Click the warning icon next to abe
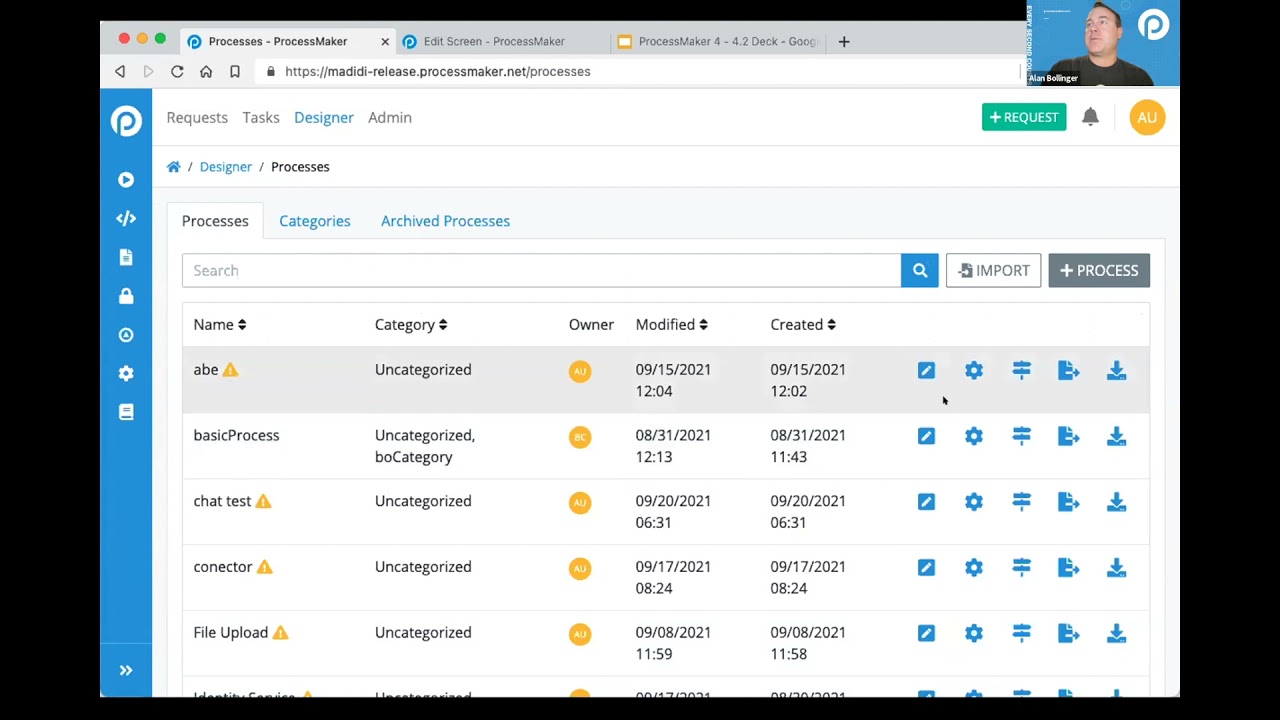 (x=230, y=370)
